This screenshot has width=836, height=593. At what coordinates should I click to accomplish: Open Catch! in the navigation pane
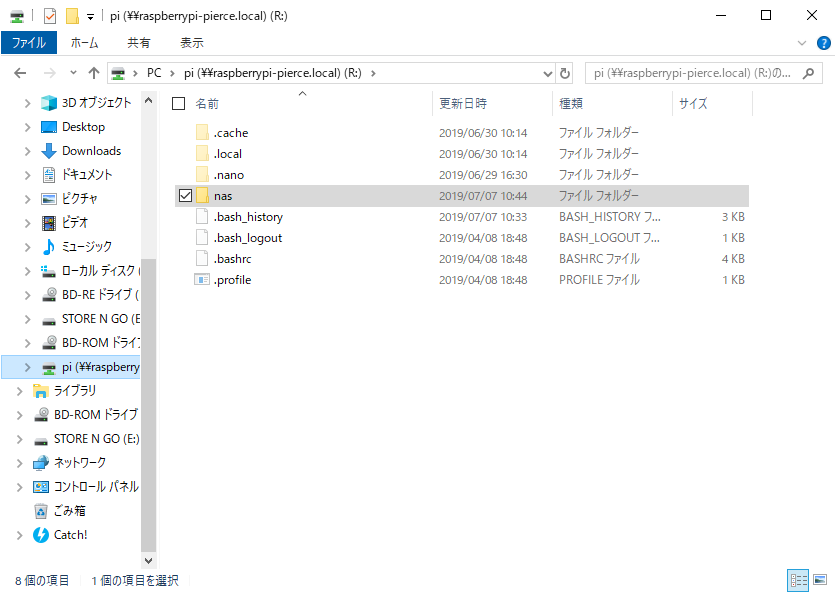70,534
